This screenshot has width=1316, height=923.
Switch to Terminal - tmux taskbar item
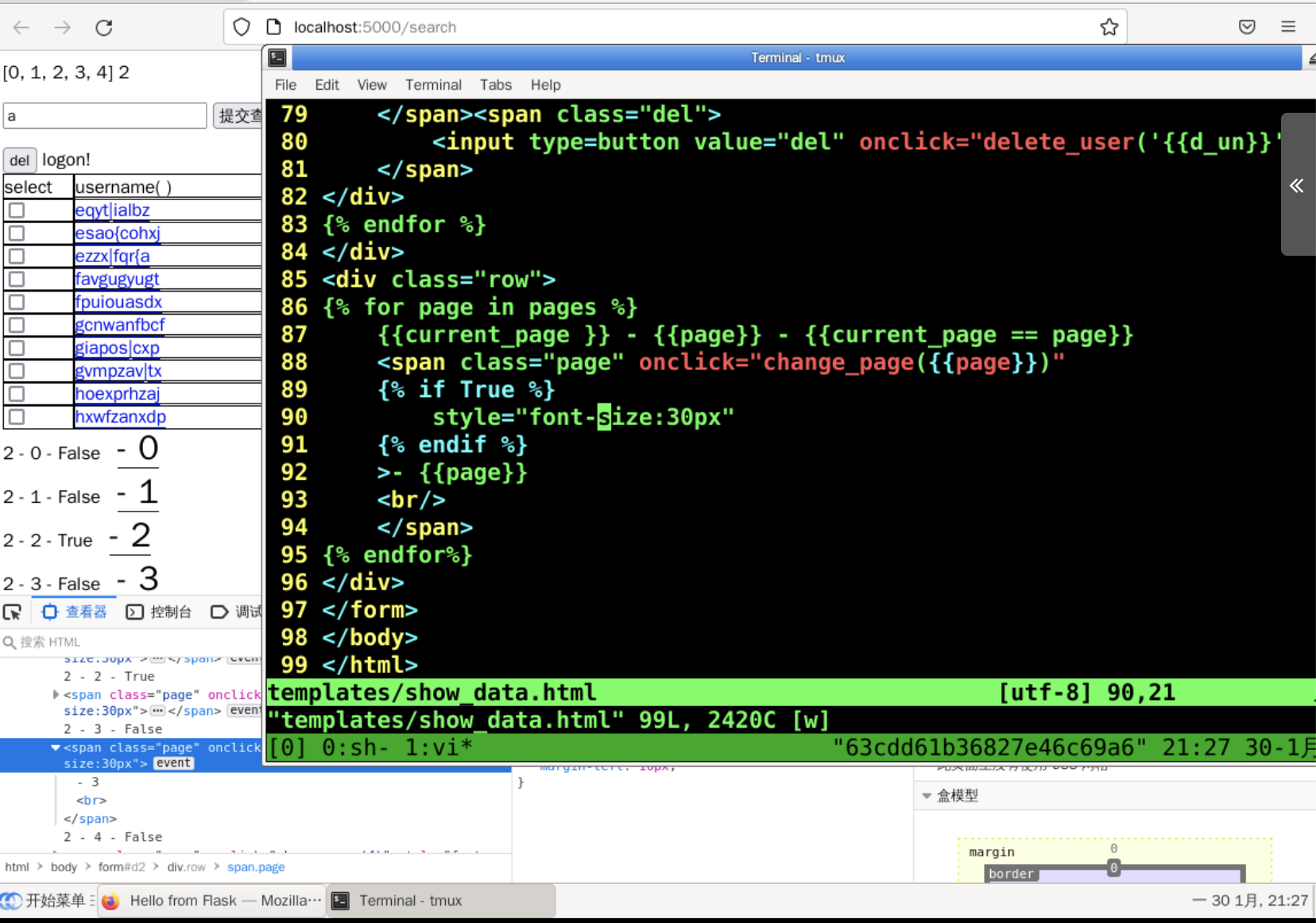440,901
